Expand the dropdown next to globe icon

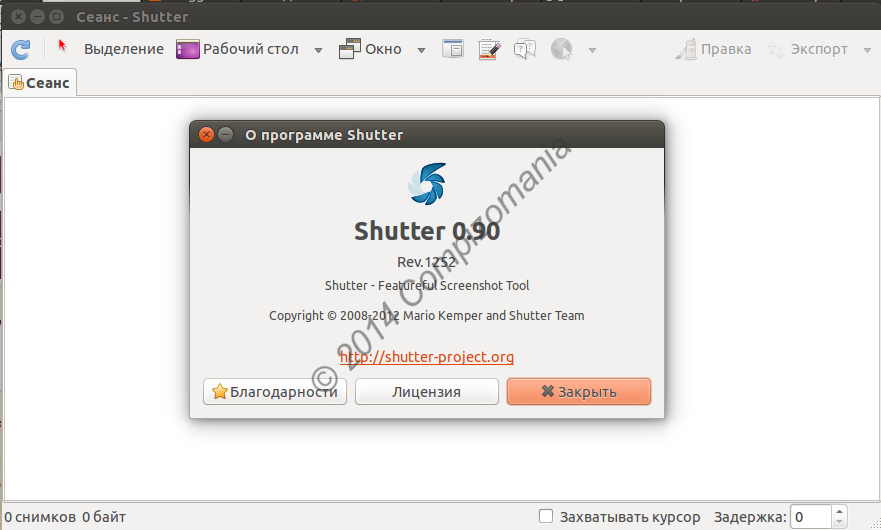point(592,50)
